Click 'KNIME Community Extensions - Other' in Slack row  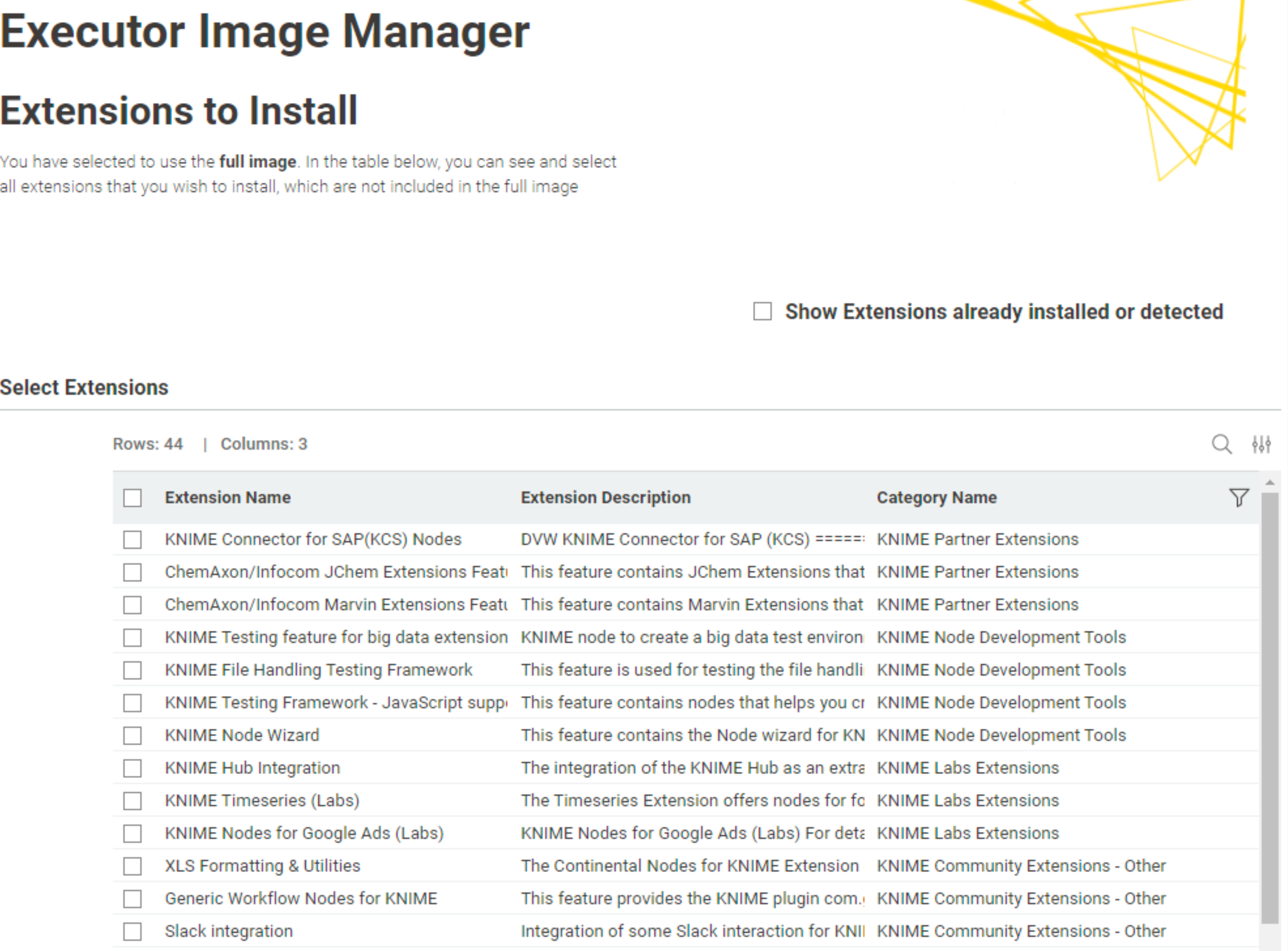click(1021, 932)
